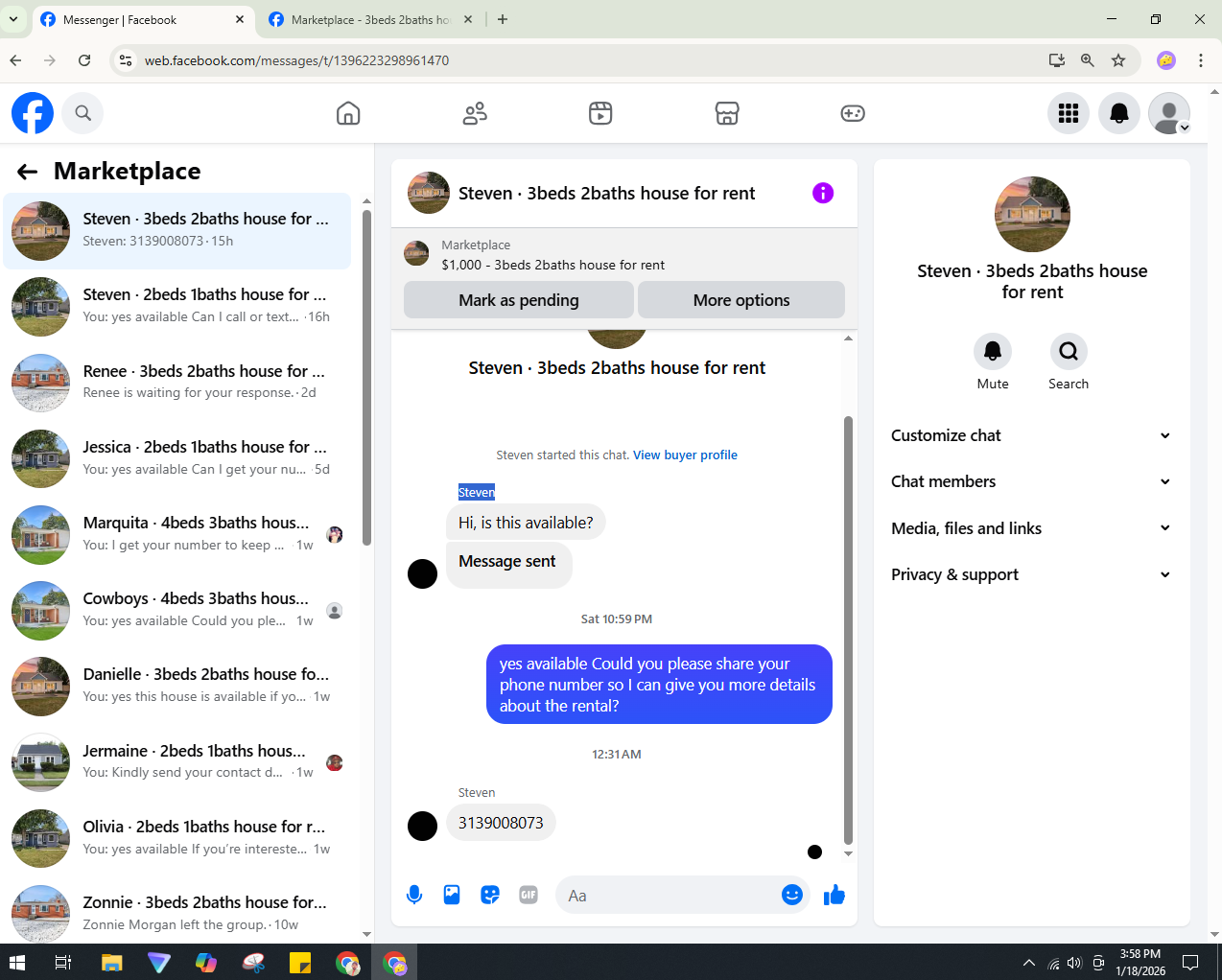Open the Friends icon in top navigation
1222x980 pixels.
pyautogui.click(x=475, y=113)
